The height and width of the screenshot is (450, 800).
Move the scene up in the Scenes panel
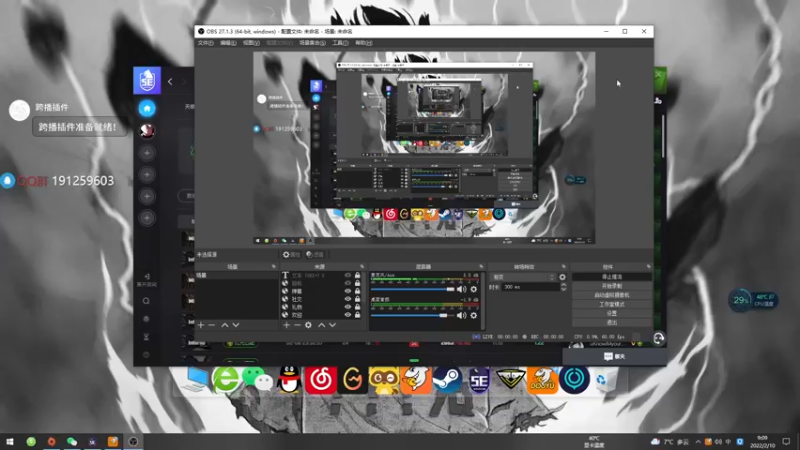click(224, 325)
